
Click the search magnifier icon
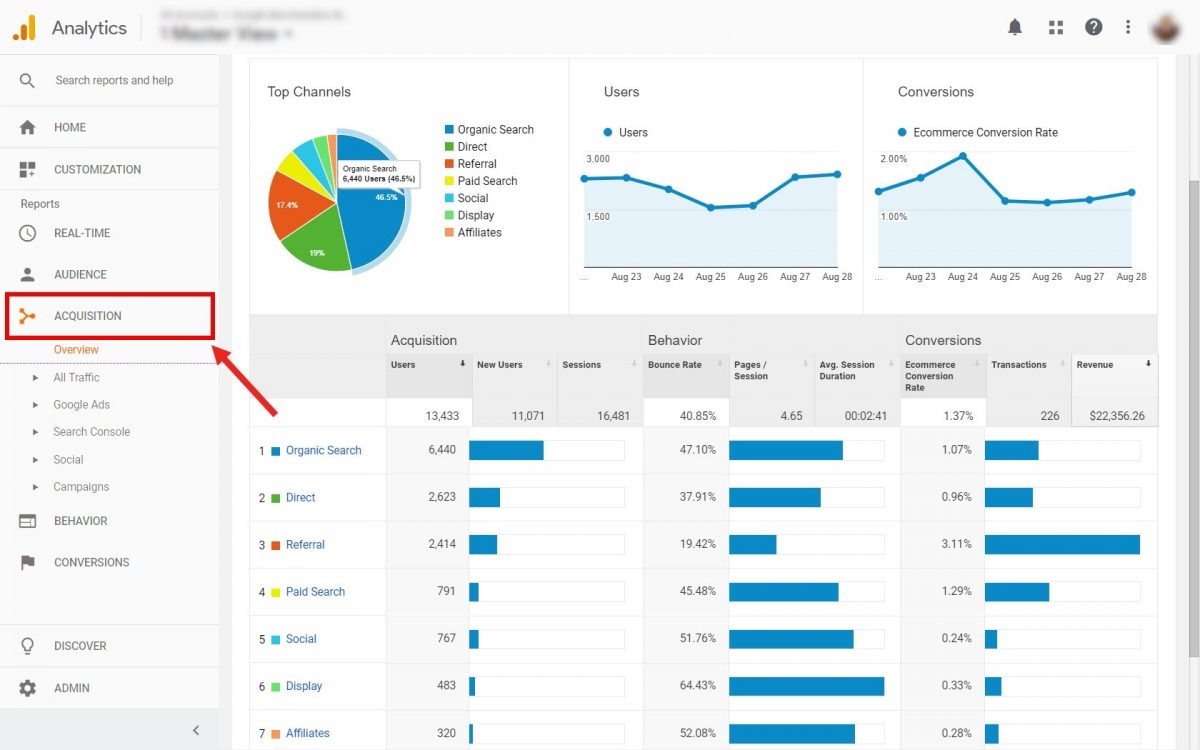click(x=27, y=80)
